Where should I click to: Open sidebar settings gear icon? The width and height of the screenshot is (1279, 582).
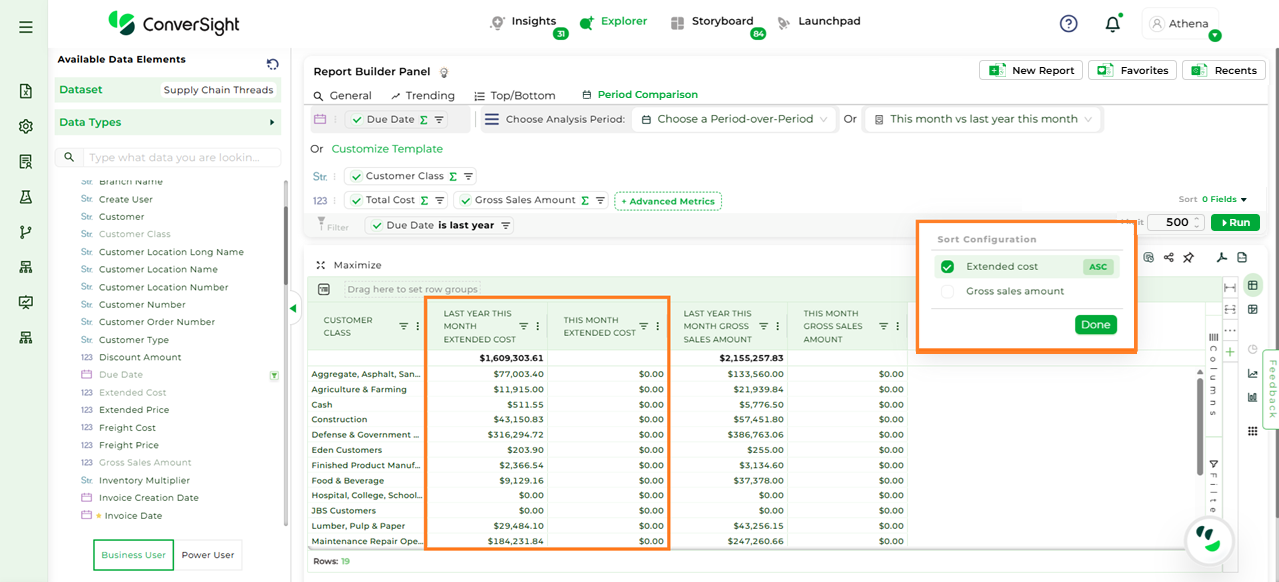26,126
